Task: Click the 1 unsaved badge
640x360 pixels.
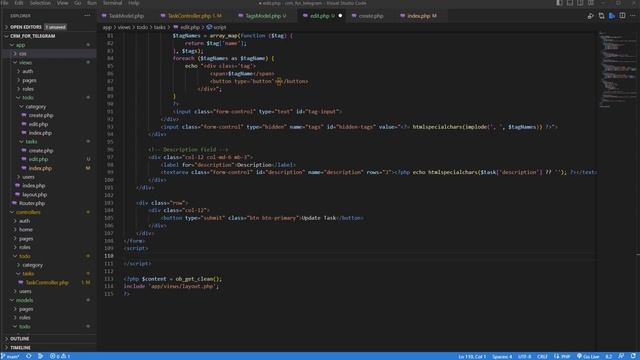Action: [x=56, y=27]
